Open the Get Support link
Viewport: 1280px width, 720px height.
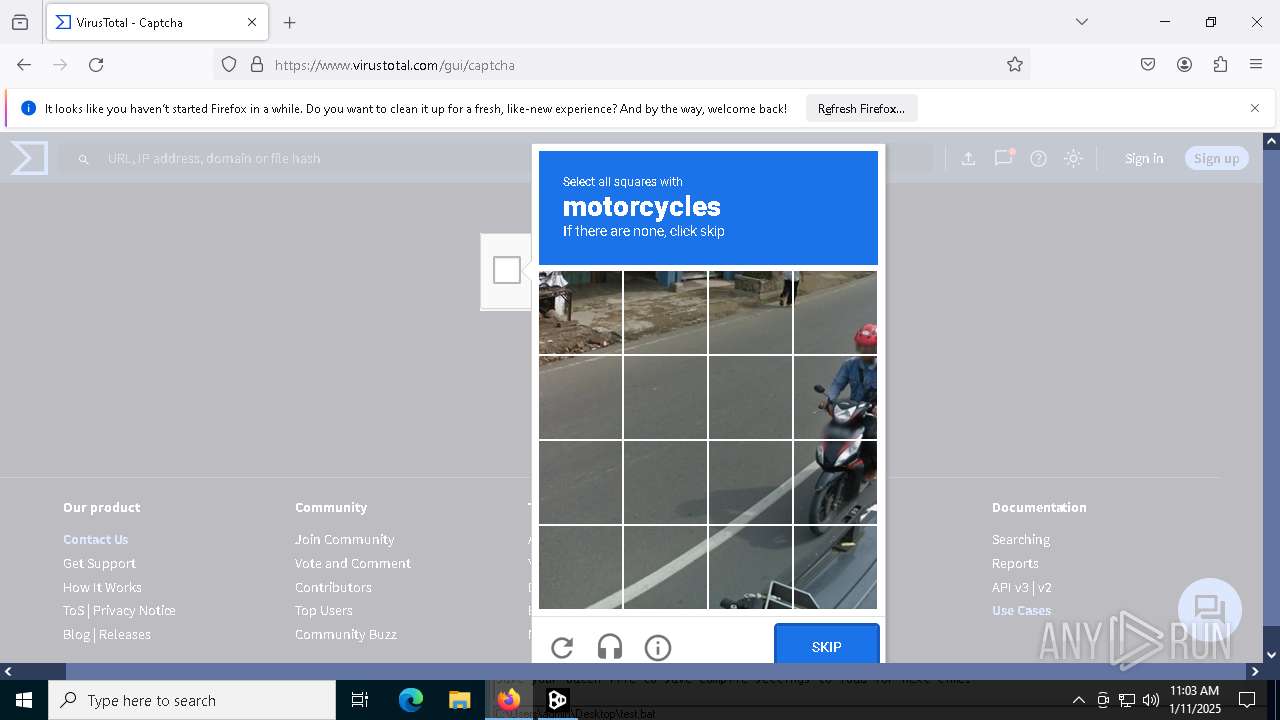click(99, 563)
